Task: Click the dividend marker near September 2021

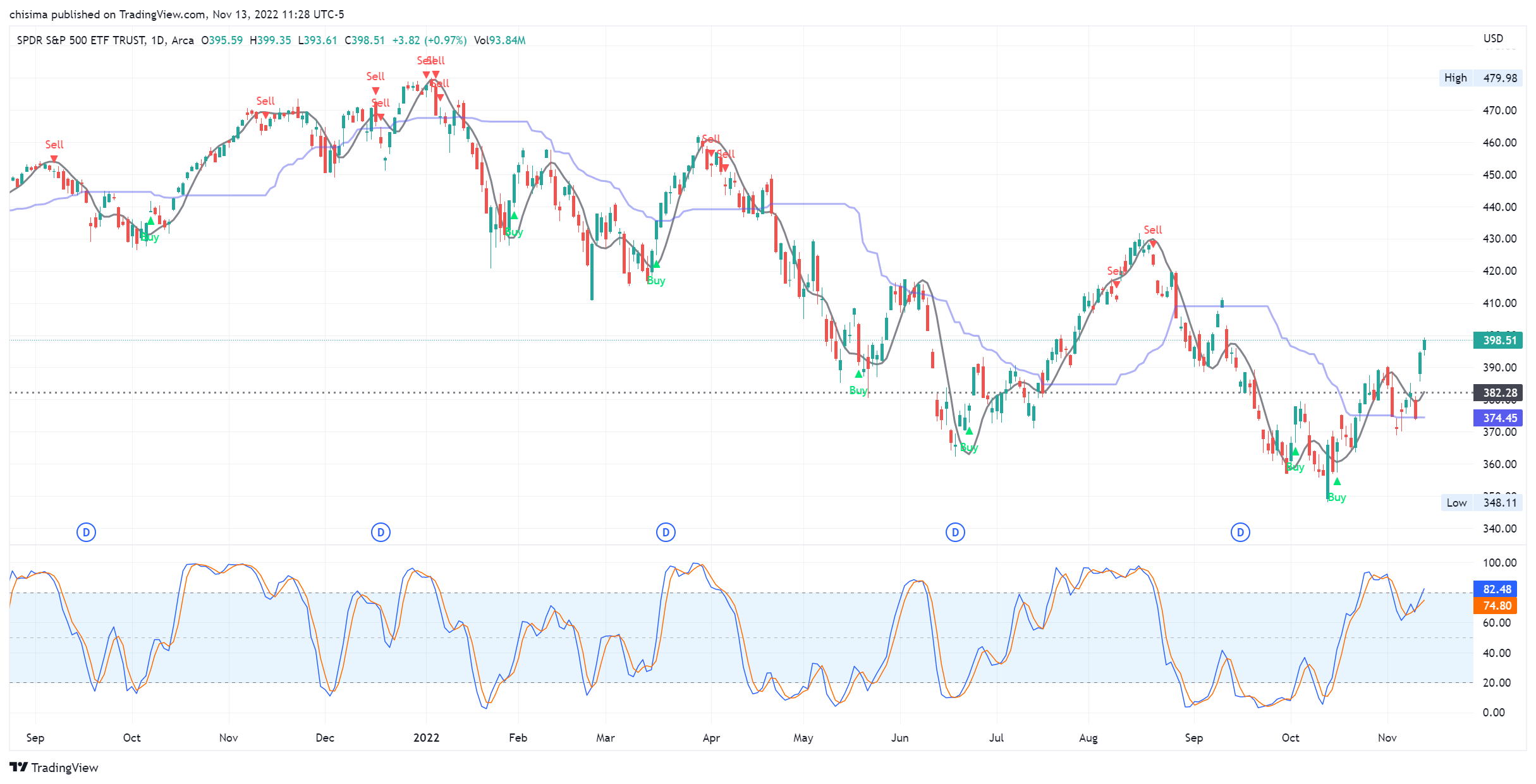Action: coord(86,533)
